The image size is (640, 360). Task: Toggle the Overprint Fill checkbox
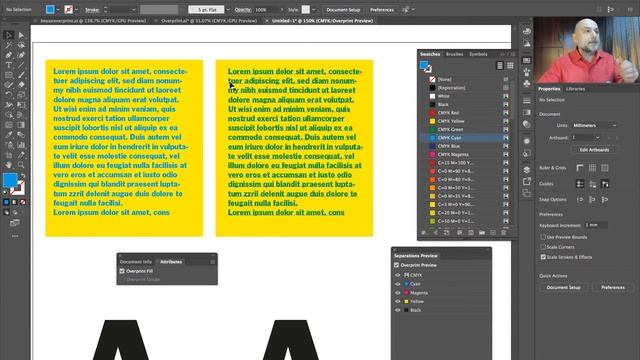pos(122,271)
